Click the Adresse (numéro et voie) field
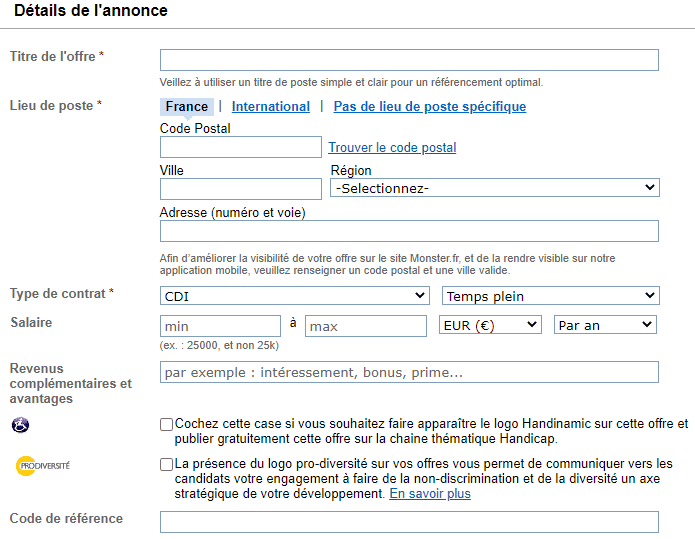695x539 pixels. click(x=409, y=231)
